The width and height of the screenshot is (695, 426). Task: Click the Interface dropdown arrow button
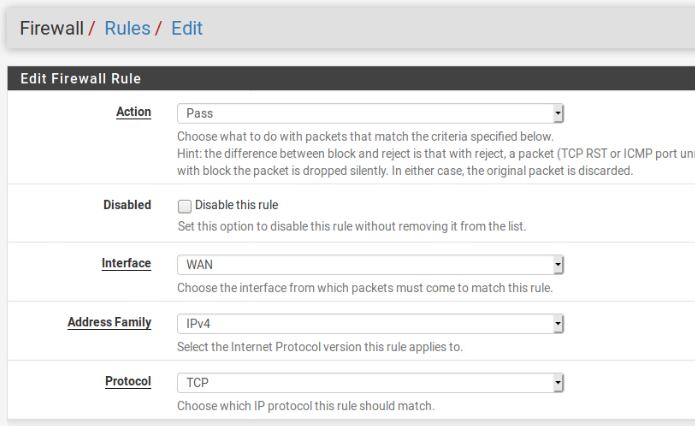[x=558, y=265]
